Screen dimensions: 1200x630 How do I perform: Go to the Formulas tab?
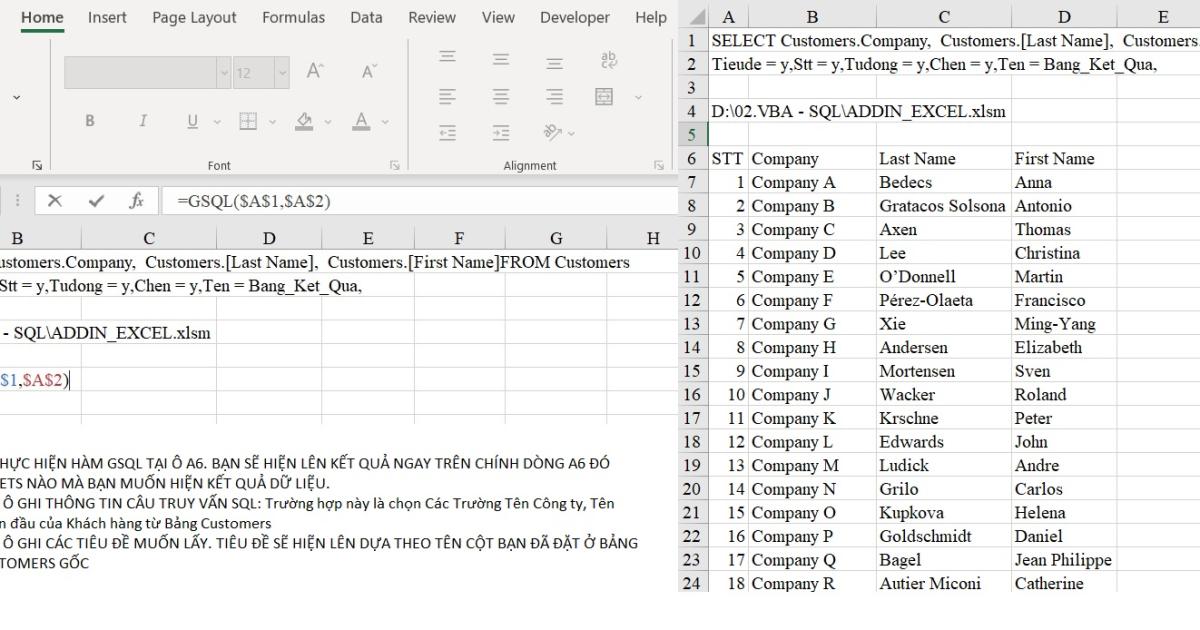pyautogui.click(x=293, y=17)
